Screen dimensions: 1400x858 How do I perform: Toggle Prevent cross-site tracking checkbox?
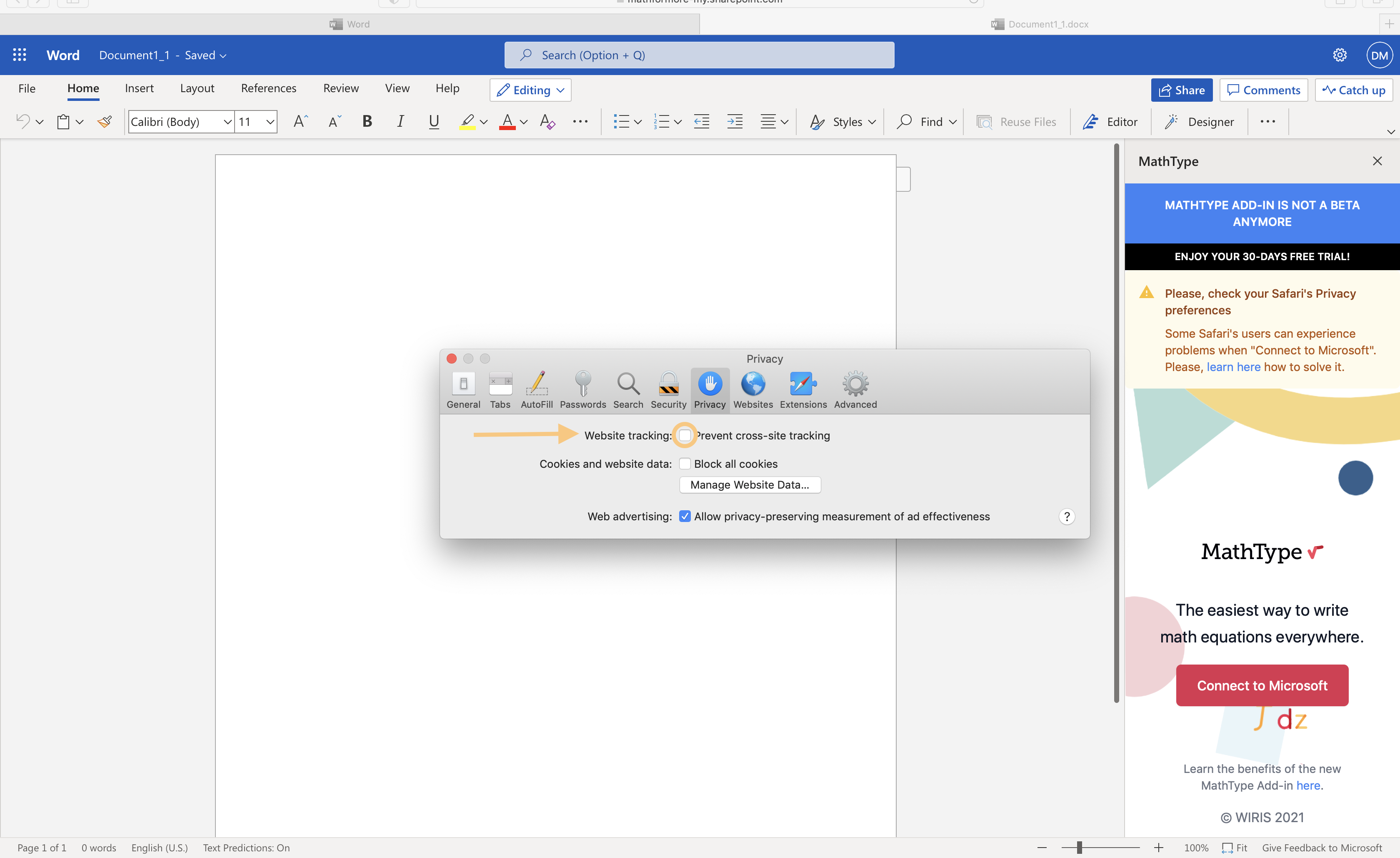[685, 436]
